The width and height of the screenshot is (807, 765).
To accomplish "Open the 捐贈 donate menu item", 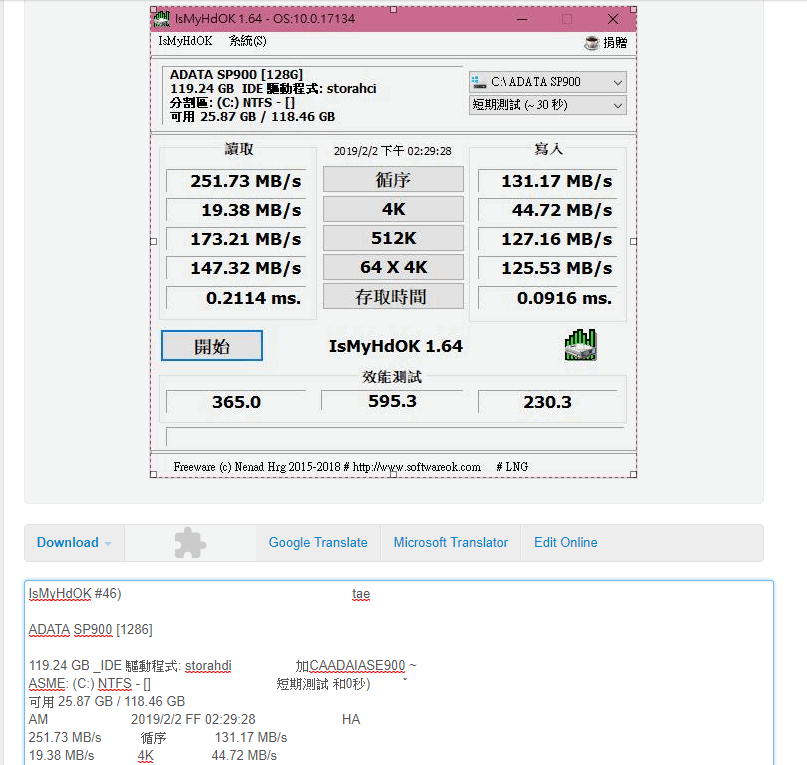I will click(x=615, y=43).
